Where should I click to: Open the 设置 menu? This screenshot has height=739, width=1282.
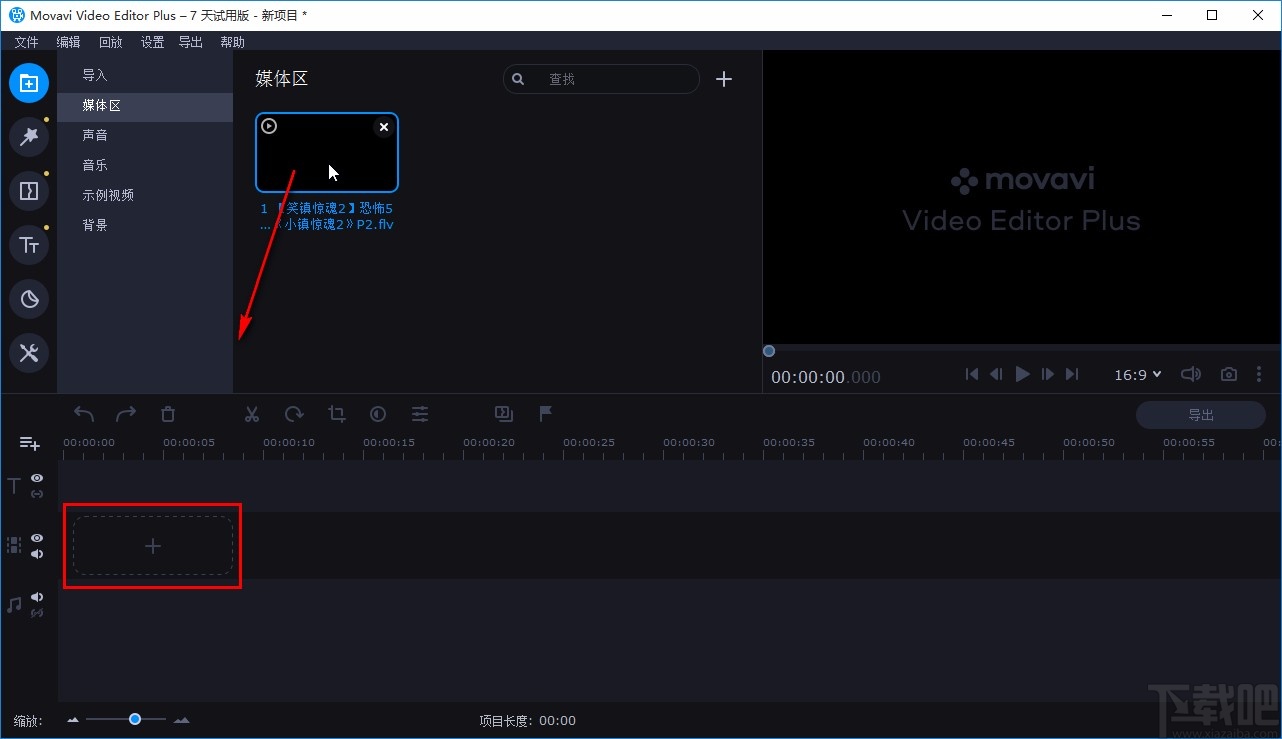coord(152,42)
